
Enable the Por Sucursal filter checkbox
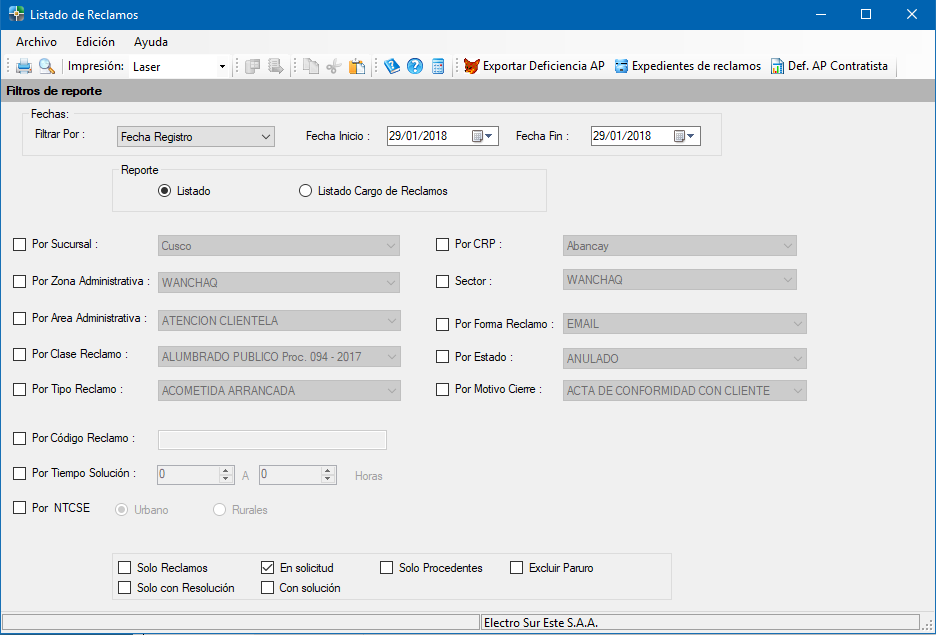pyautogui.click(x=20, y=244)
